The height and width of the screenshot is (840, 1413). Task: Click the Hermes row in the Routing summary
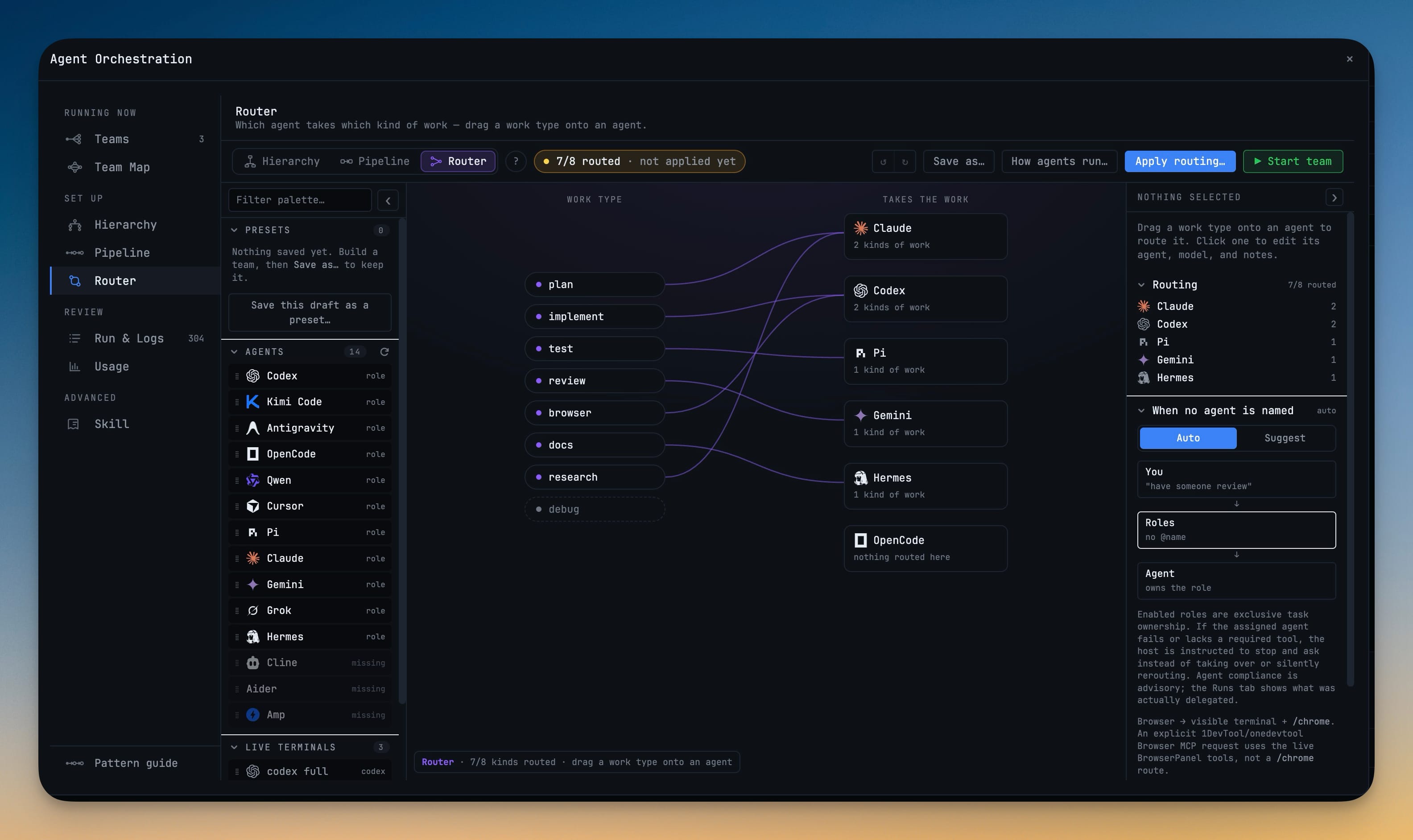(x=1236, y=378)
